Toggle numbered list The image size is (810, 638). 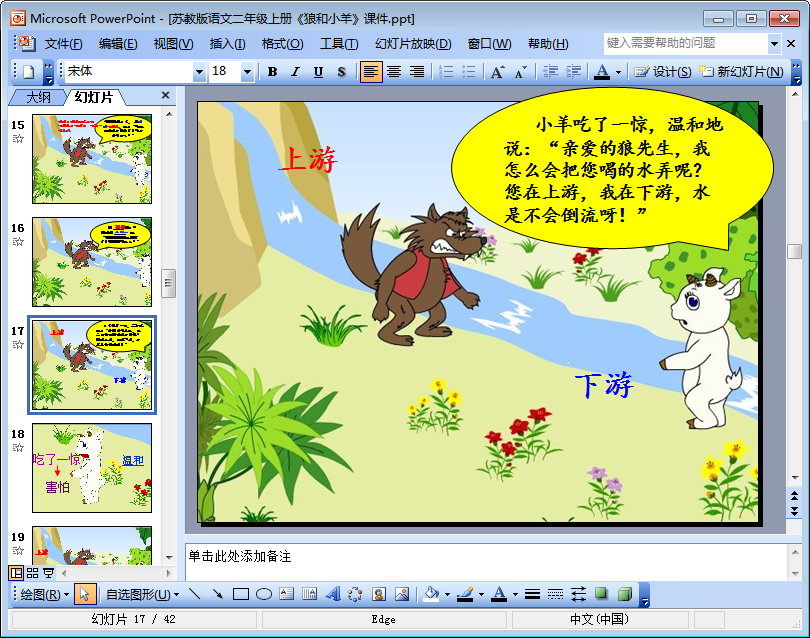coord(446,72)
